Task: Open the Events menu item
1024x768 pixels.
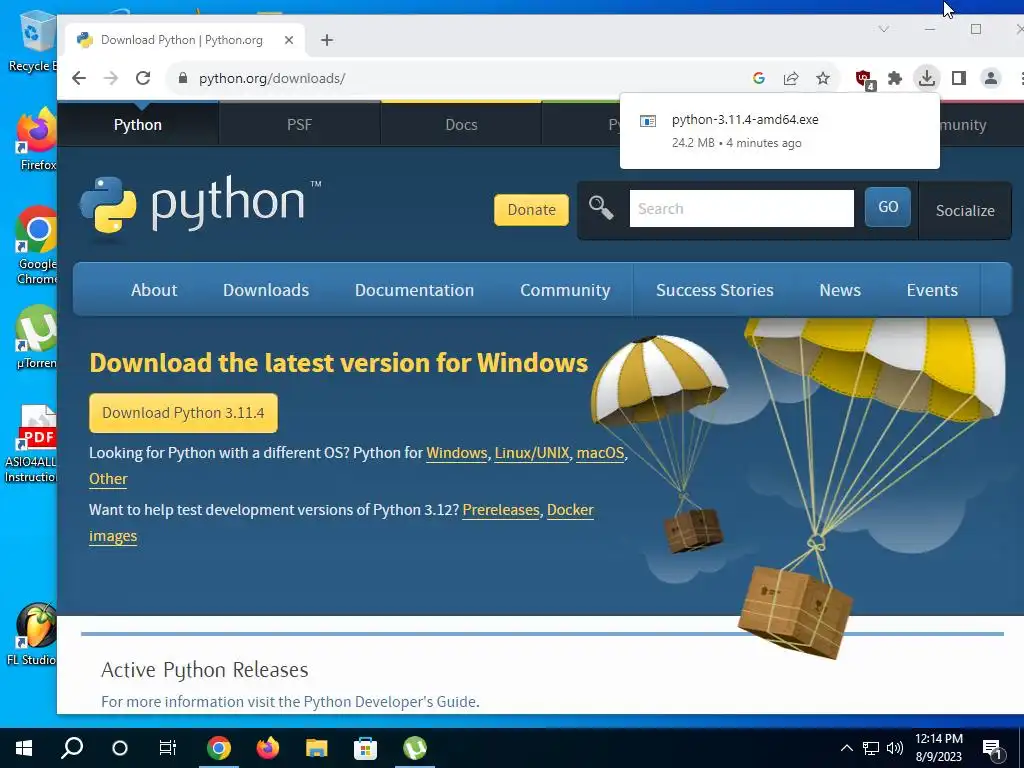Action: tap(932, 290)
